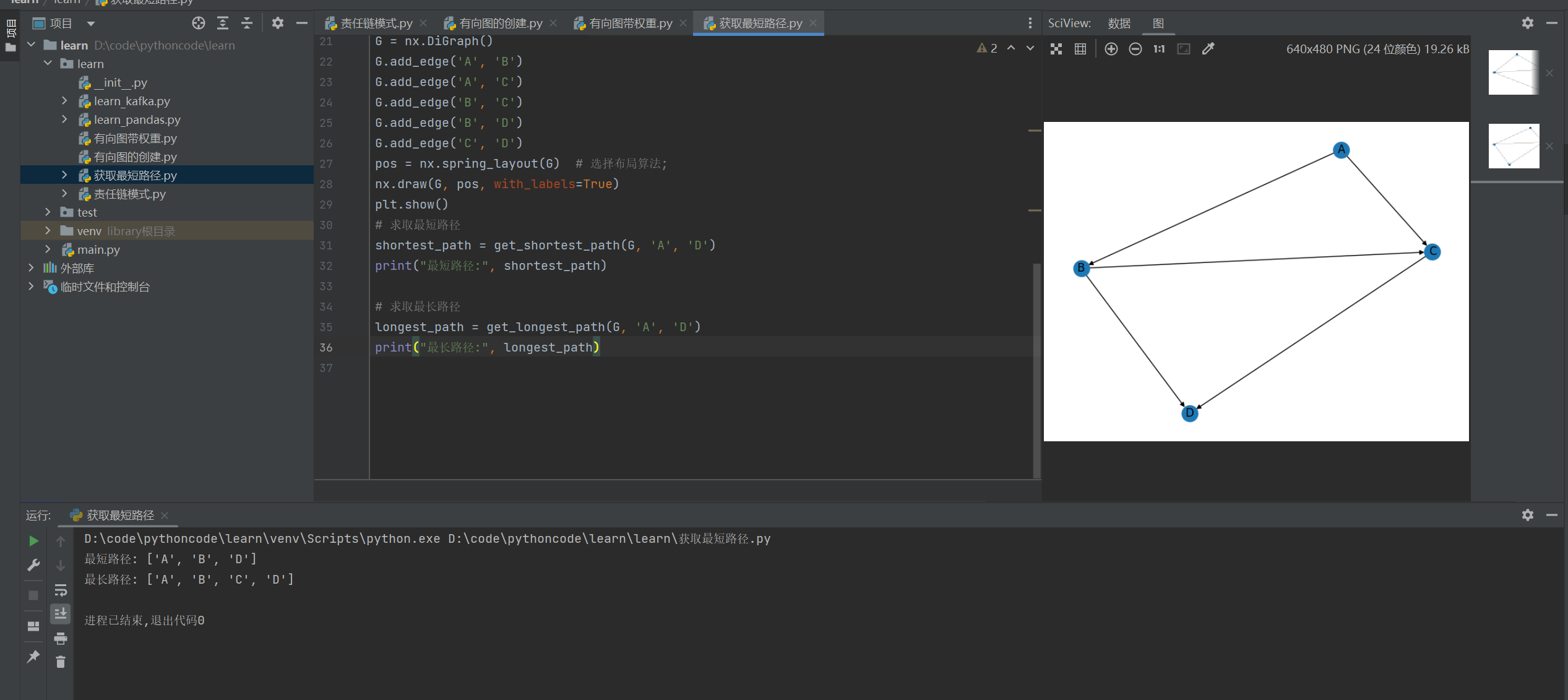1568x700 pixels.
Task: Print the console output
Action: point(61,638)
